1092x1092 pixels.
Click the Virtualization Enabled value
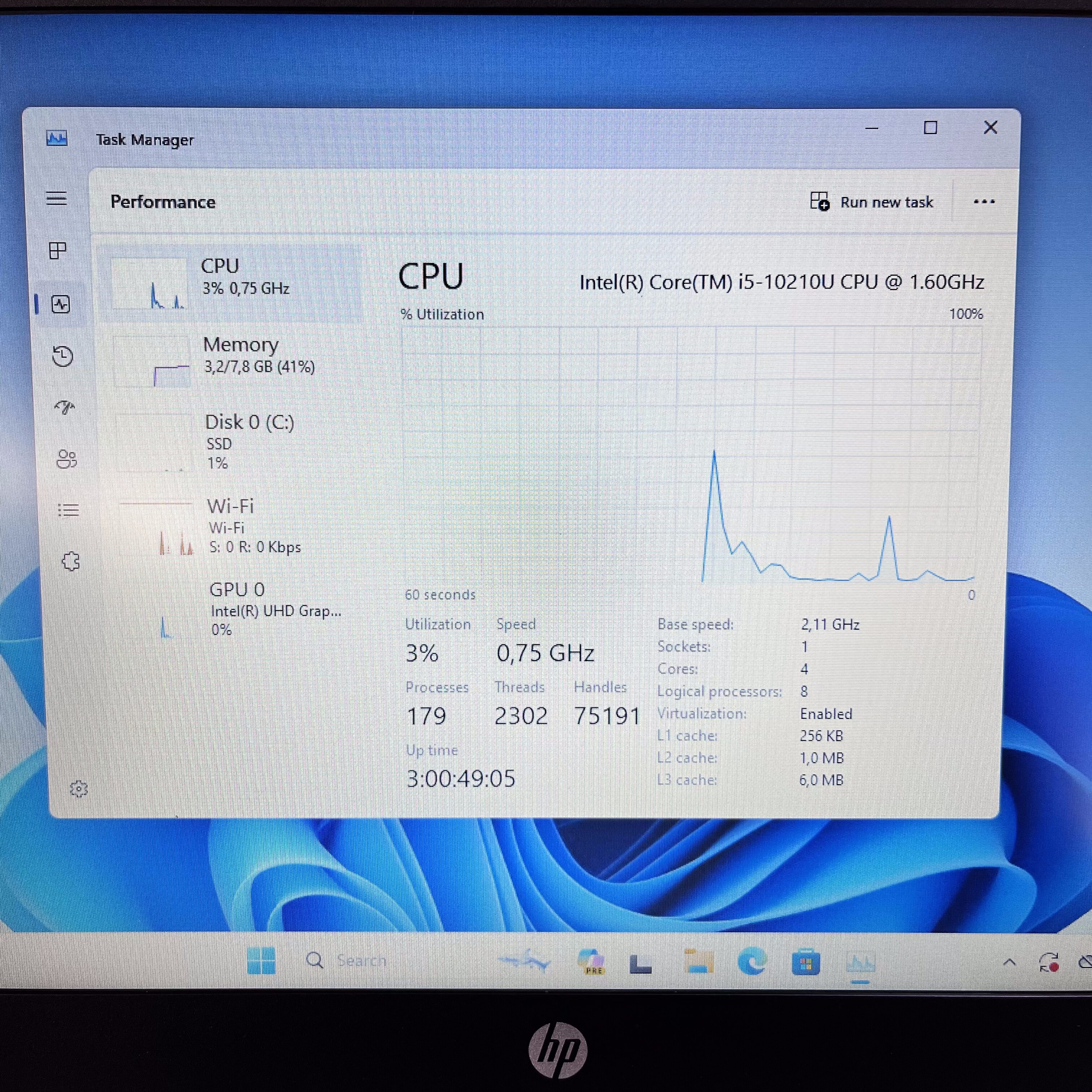click(x=826, y=714)
